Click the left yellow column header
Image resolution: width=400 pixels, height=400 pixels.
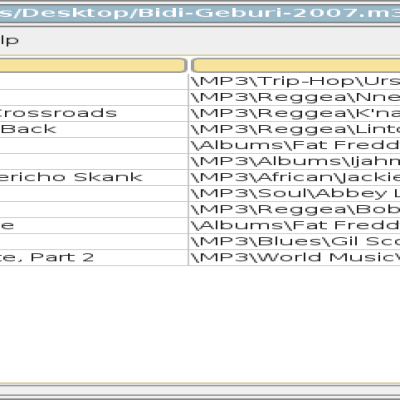pos(93,66)
